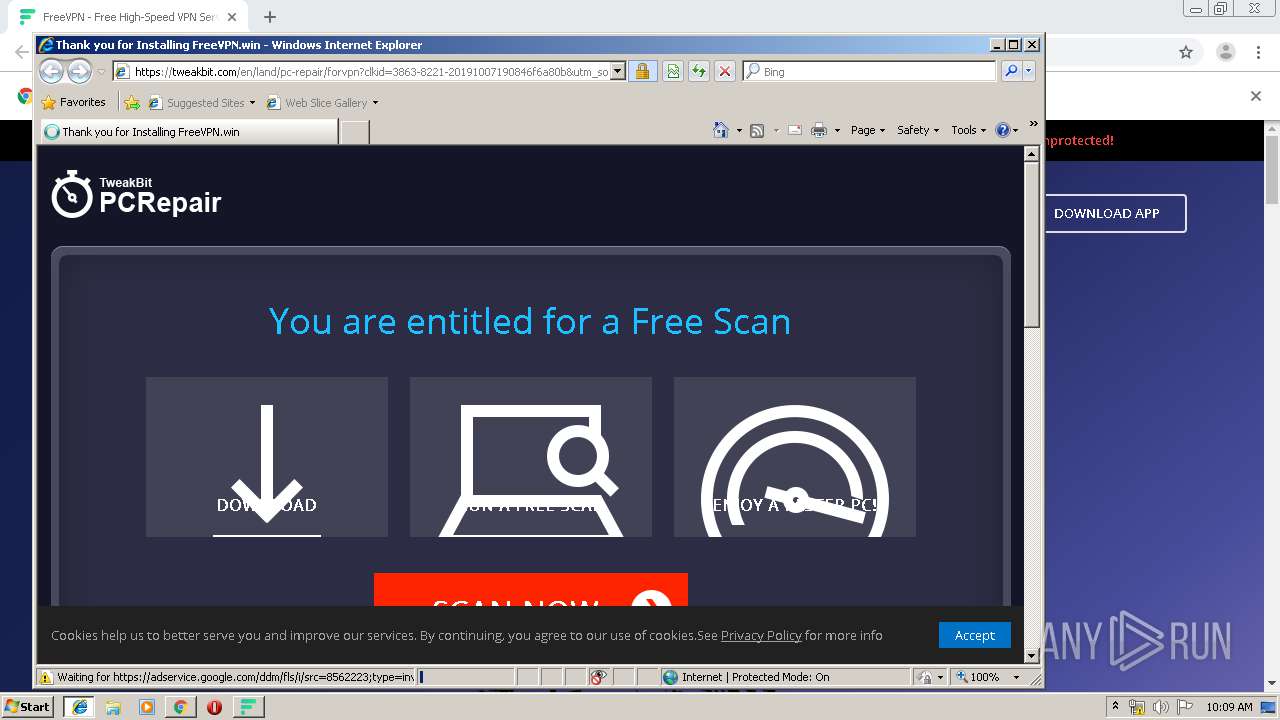
Task: Open the recent pages dropdown arrow
Action: 101,72
